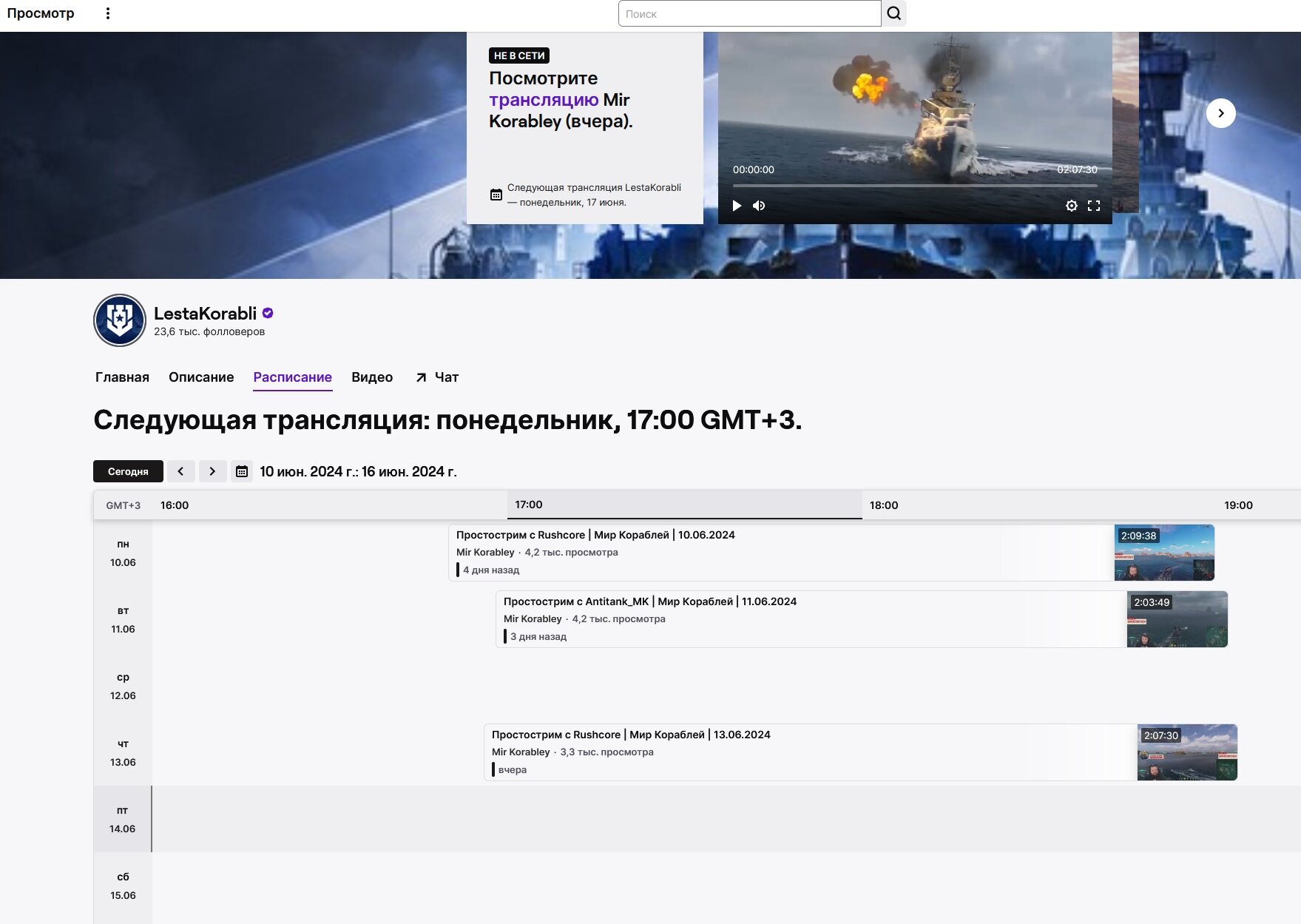1301x924 pixels.
Task: Click the ср 12.06 day label
Action: pyautogui.click(x=123, y=687)
